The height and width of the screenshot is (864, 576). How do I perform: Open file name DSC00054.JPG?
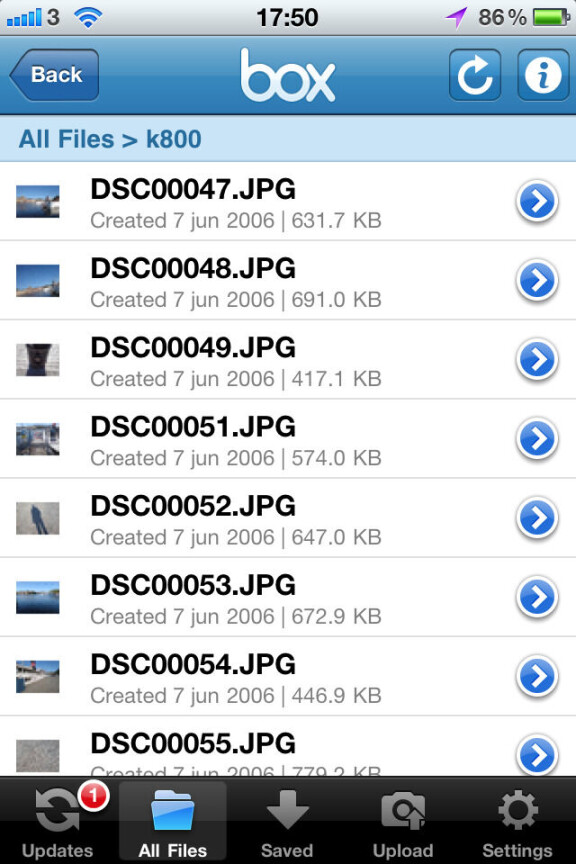[x=193, y=664]
